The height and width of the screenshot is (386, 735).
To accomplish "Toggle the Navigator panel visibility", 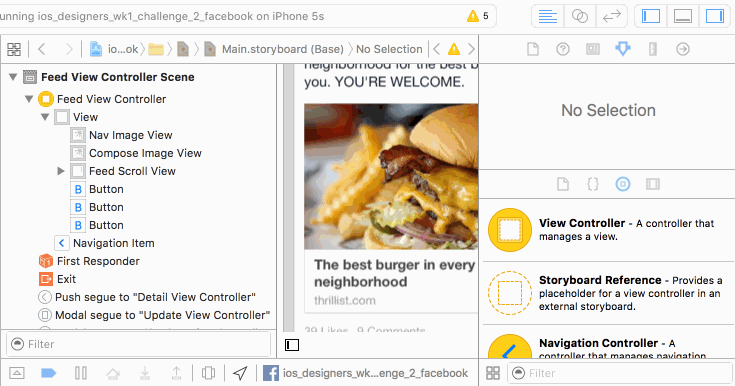I will (x=651, y=16).
